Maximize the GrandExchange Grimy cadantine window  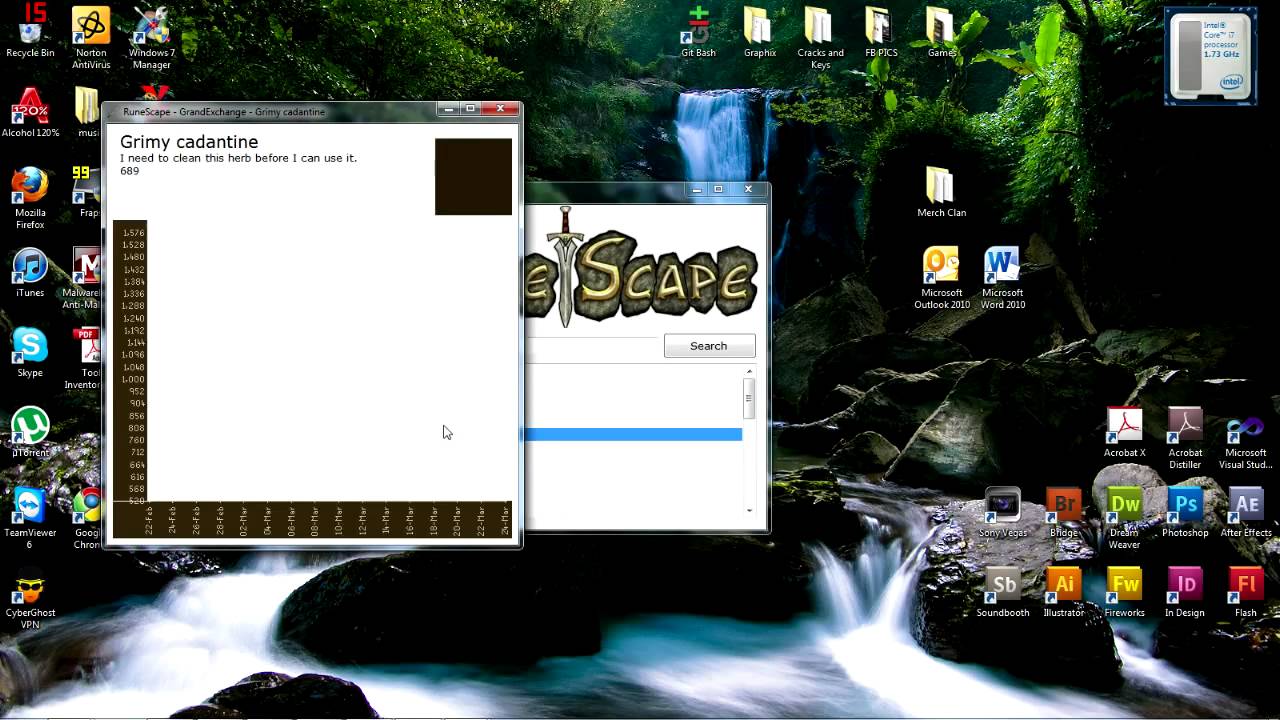(471, 108)
